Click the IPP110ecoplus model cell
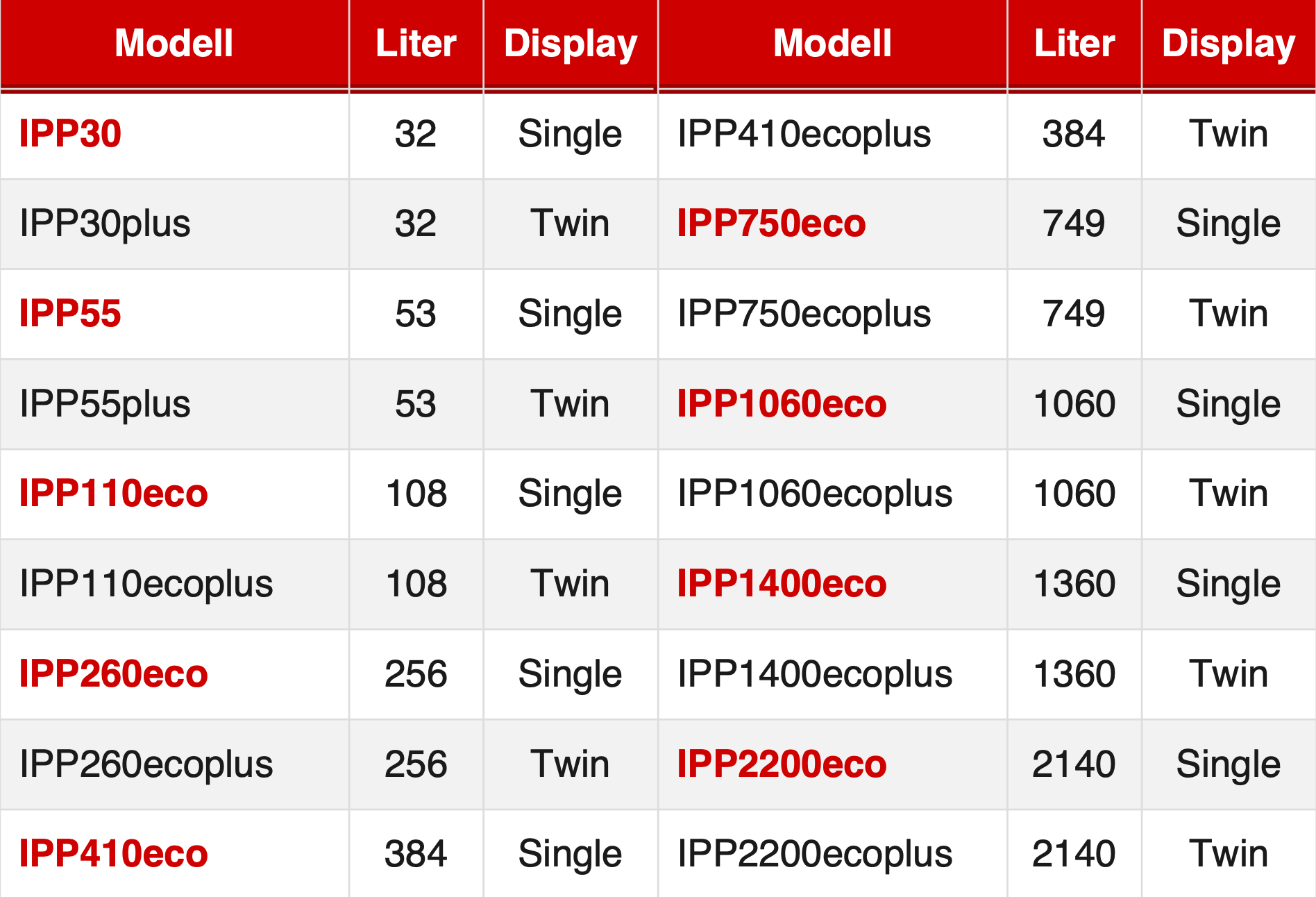 tap(174, 584)
